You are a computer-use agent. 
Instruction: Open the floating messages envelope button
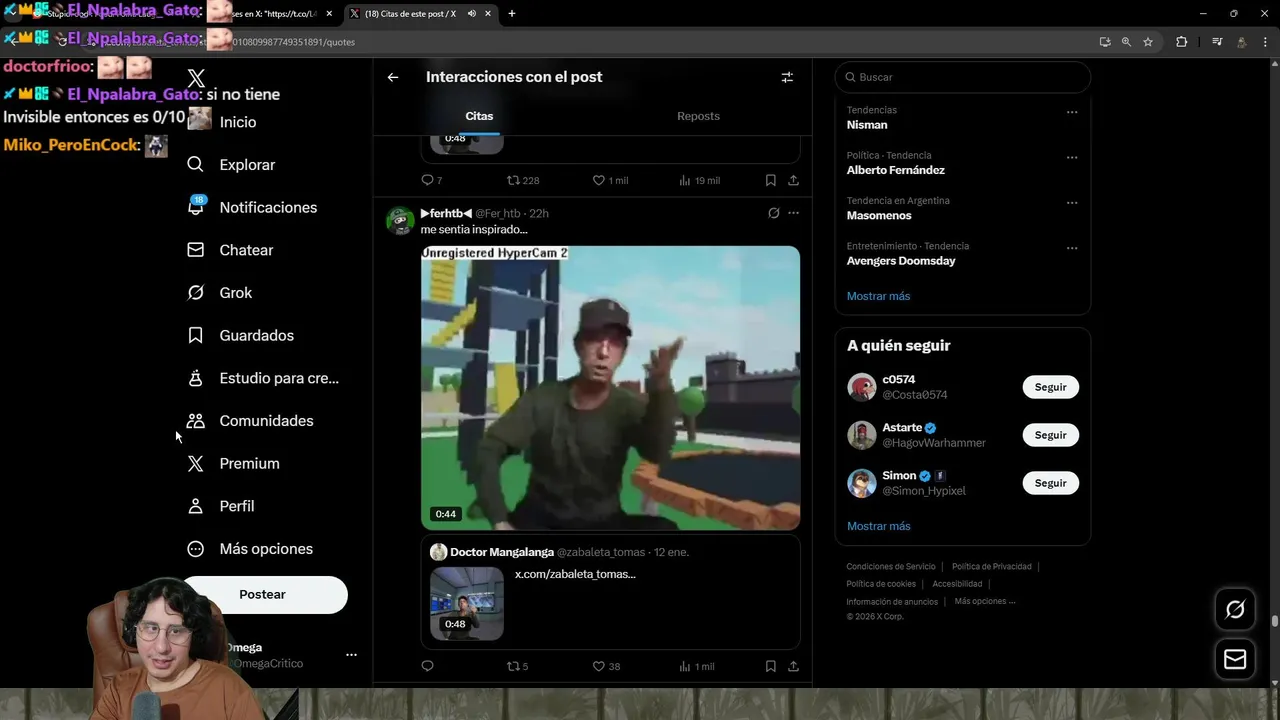[1235, 659]
